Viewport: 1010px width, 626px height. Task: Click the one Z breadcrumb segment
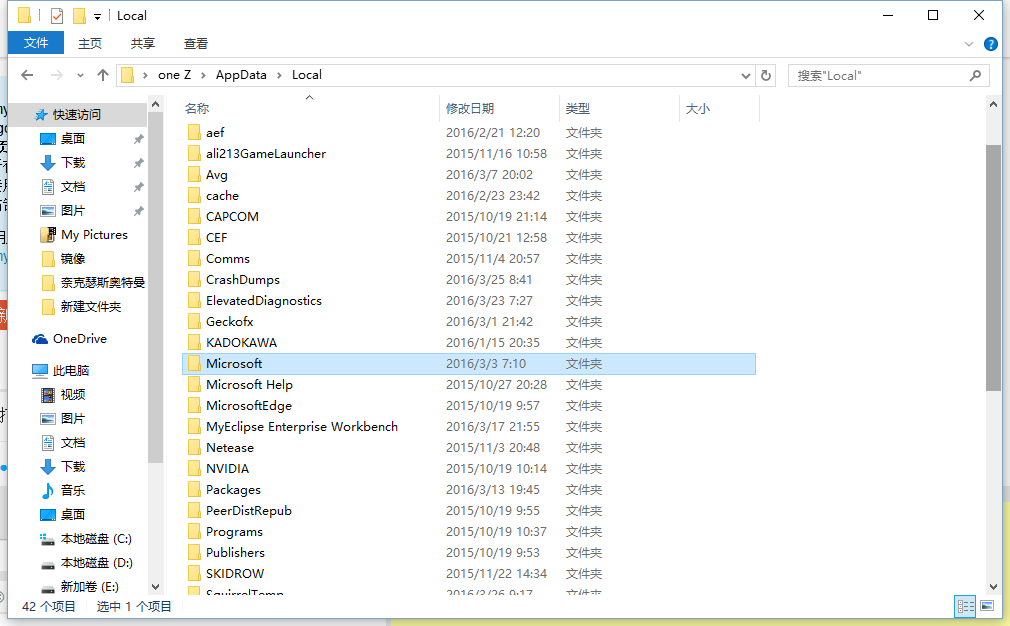[x=175, y=75]
